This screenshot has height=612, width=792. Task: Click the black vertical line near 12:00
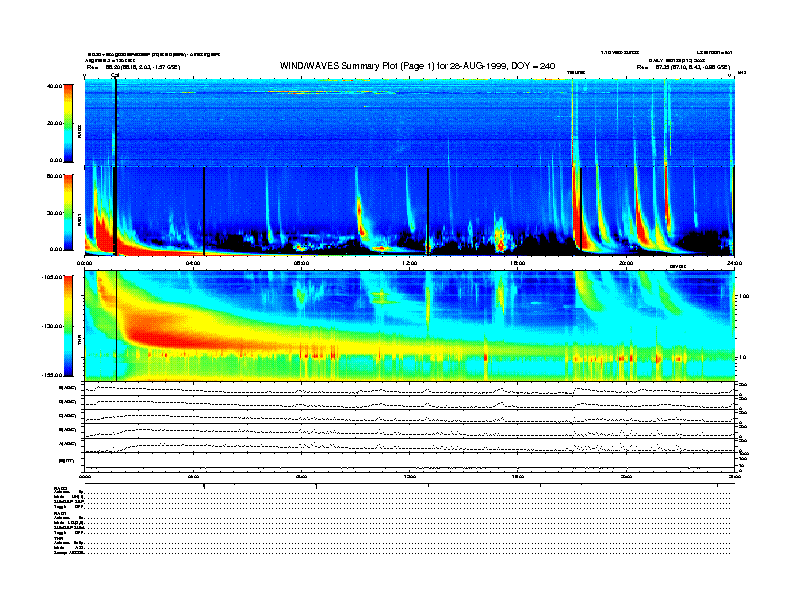click(x=427, y=210)
